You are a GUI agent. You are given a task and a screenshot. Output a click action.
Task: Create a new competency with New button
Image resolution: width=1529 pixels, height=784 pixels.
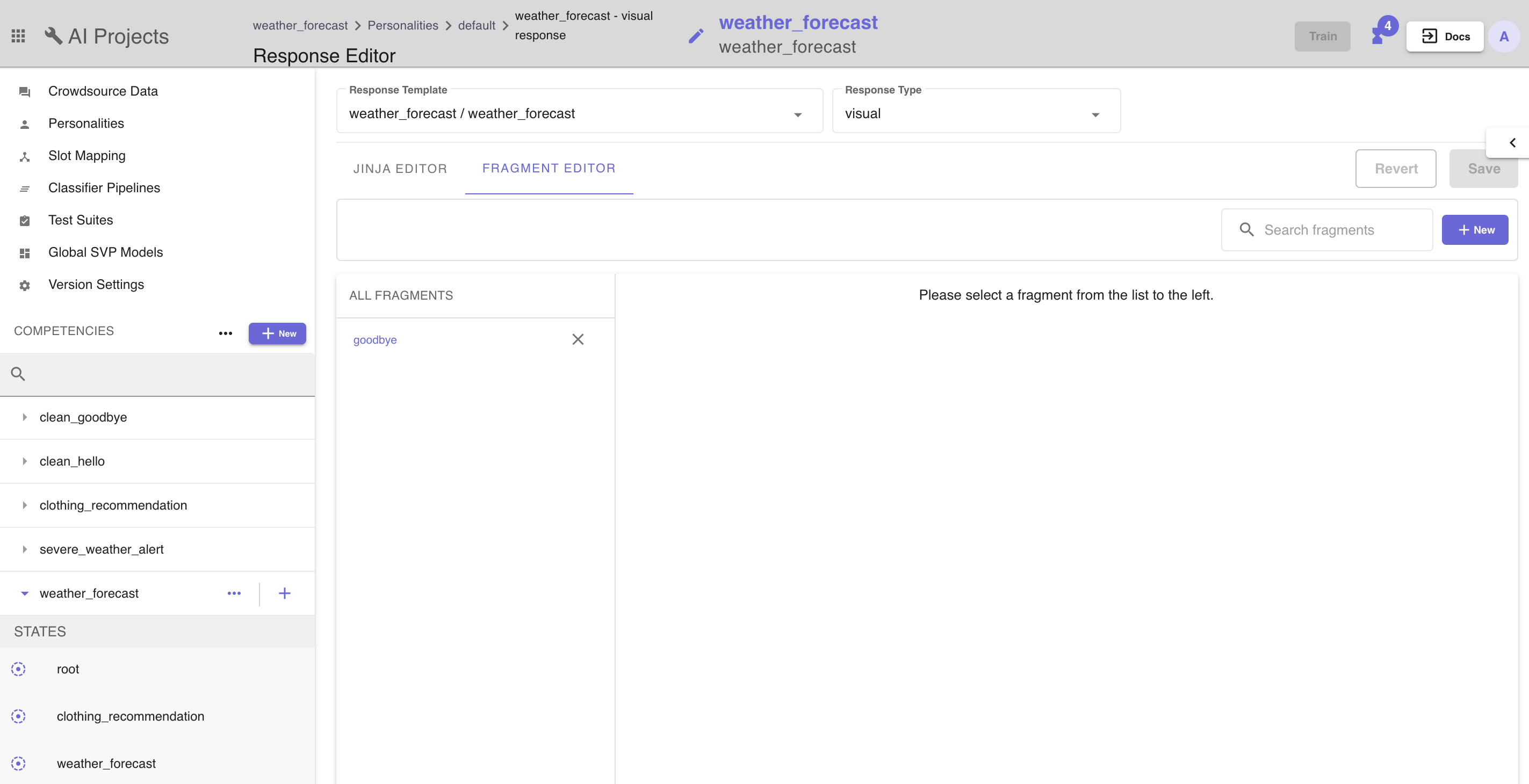point(277,333)
